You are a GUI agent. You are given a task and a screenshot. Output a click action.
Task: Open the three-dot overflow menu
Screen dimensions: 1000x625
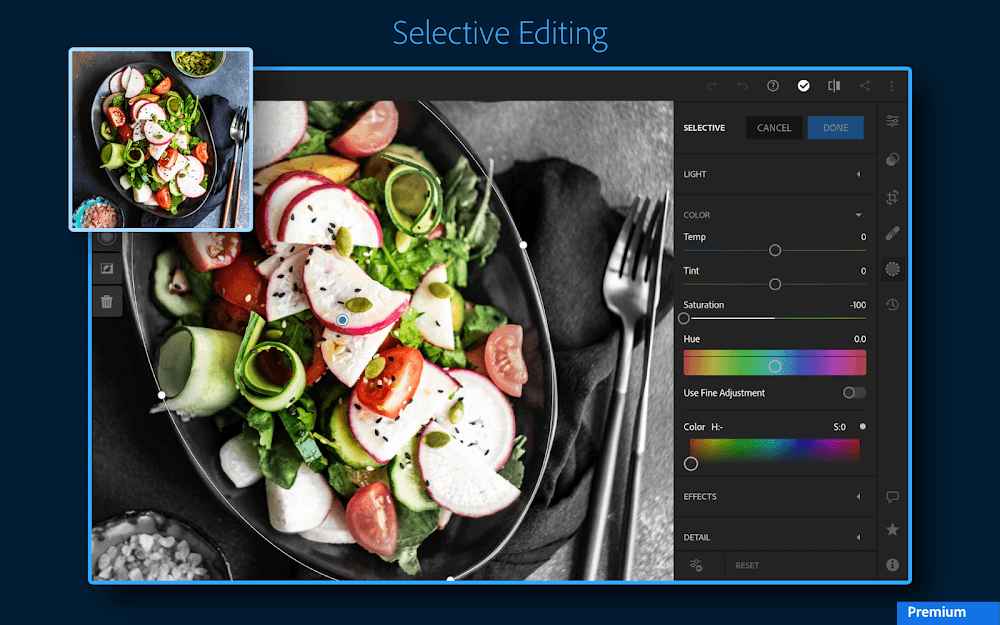891,86
